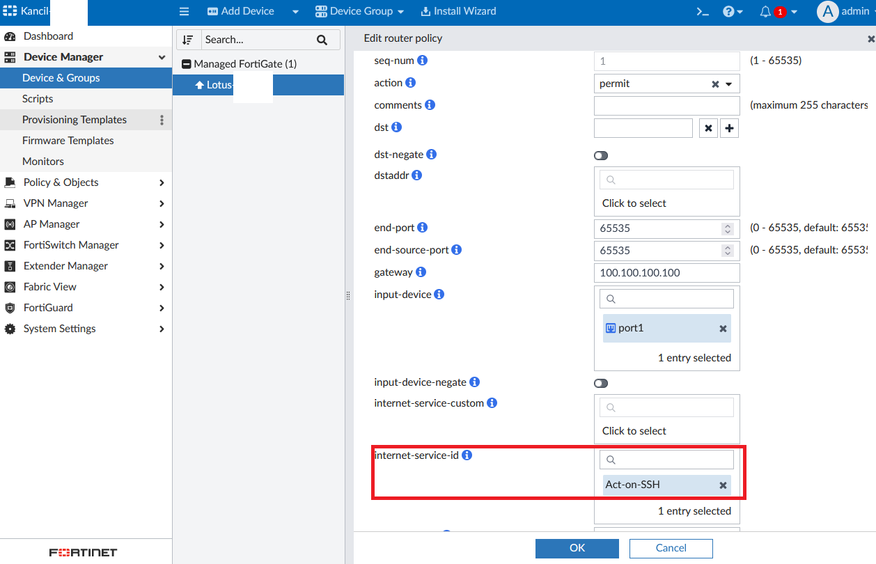Image resolution: width=876 pixels, height=564 pixels.
Task: Show info tooltip for end-port
Action: [422, 227]
